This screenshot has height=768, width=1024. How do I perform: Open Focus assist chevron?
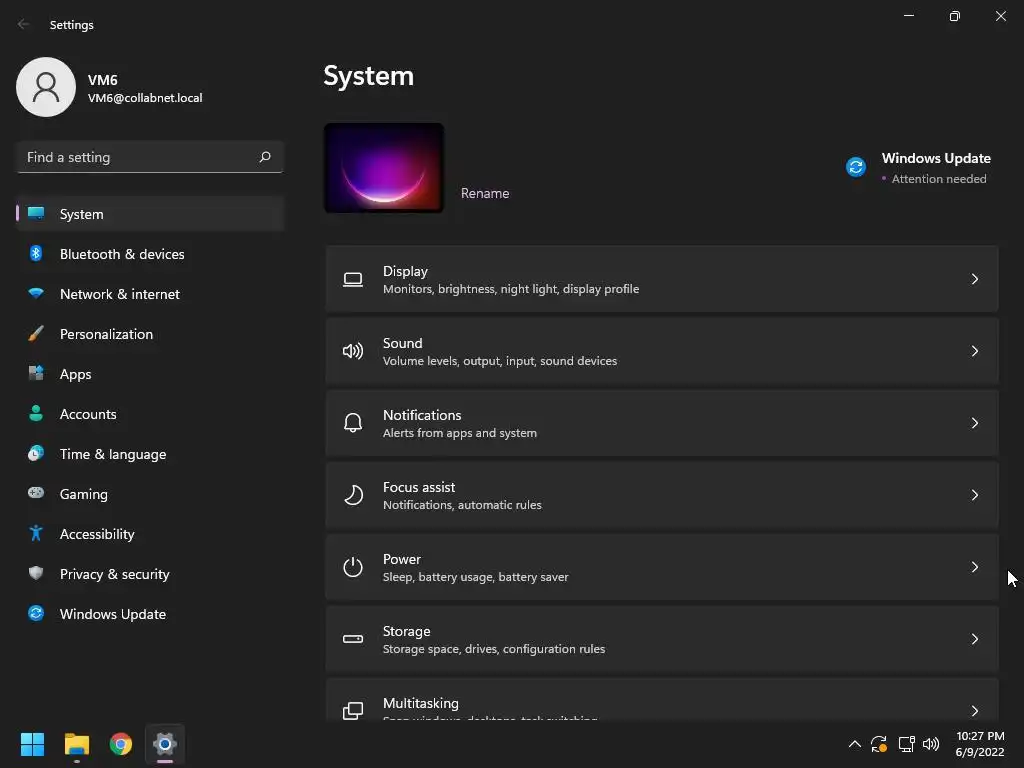[974, 494]
